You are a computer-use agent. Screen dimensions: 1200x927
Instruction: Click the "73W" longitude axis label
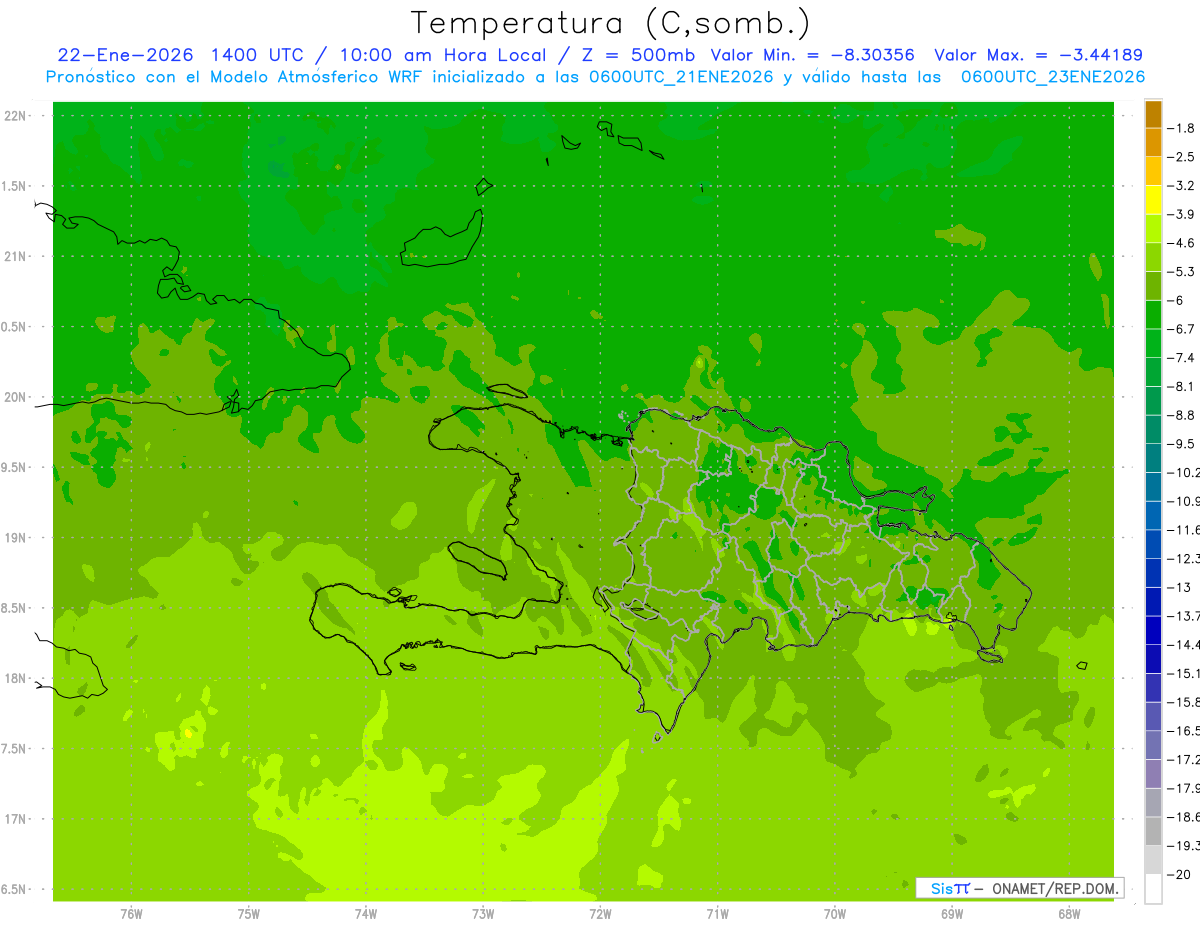click(483, 914)
